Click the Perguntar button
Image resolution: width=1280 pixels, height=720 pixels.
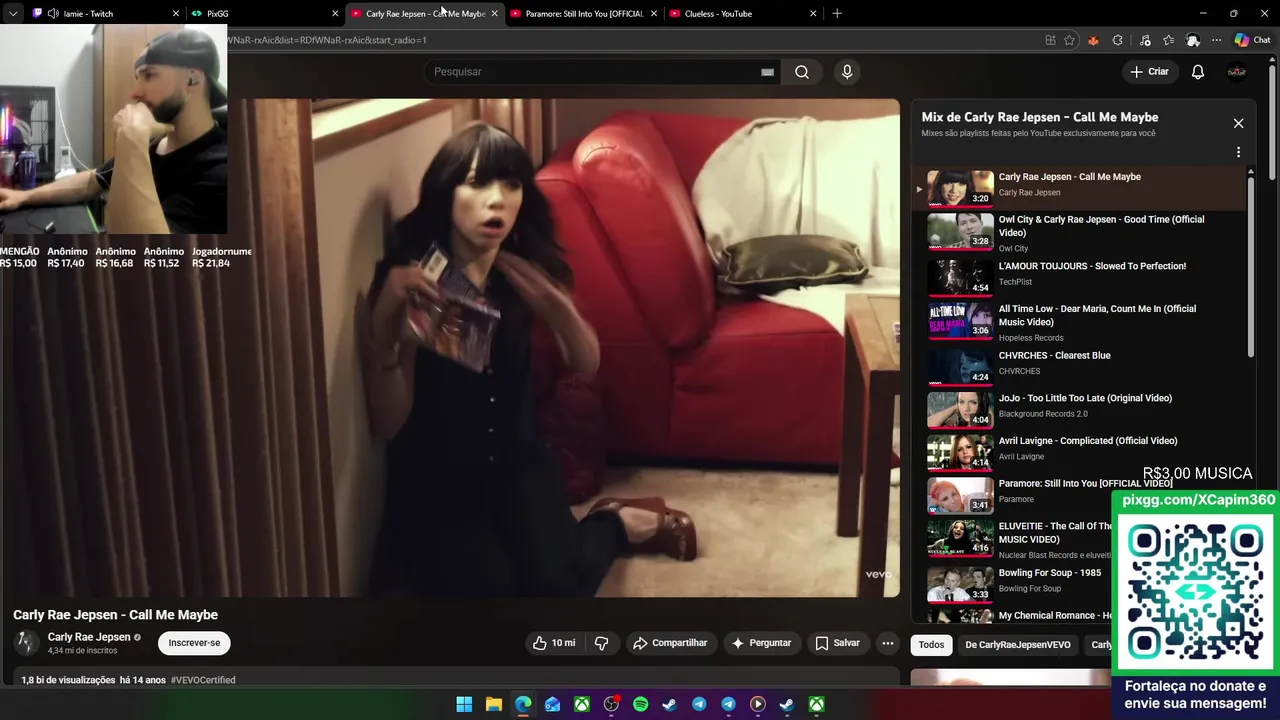tap(761, 643)
